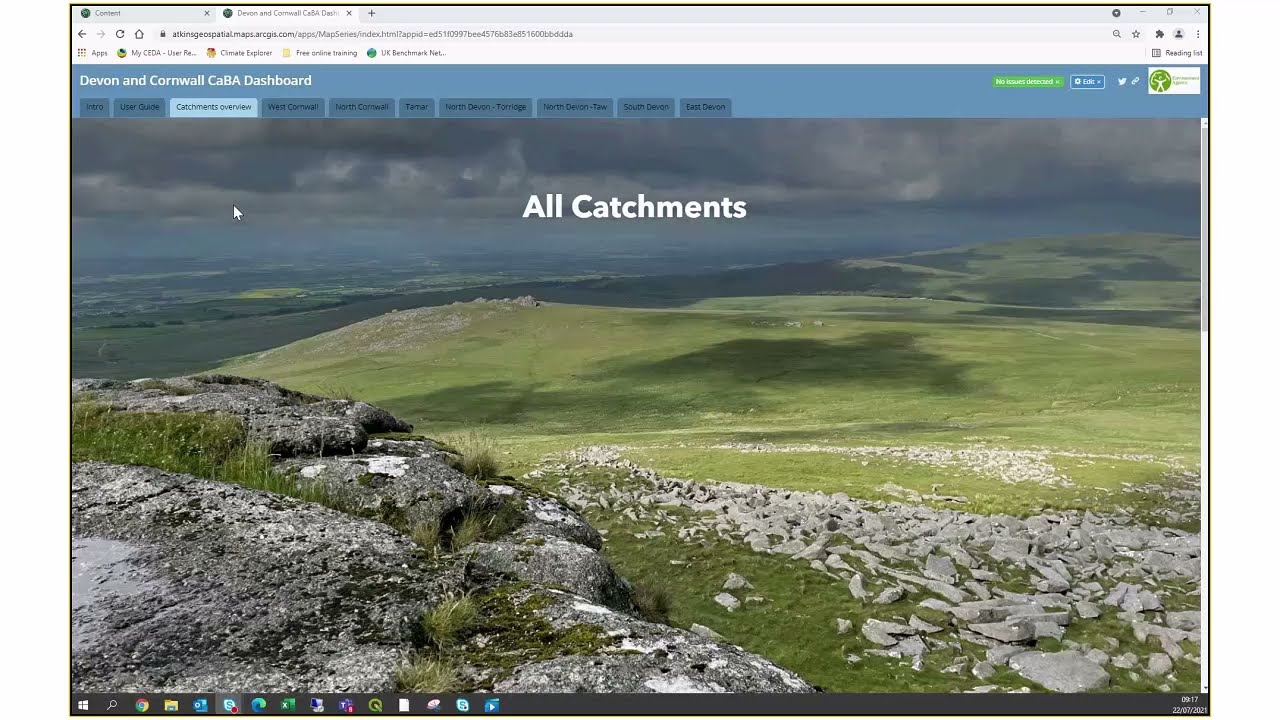Open the Windows Start menu

click(x=83, y=705)
